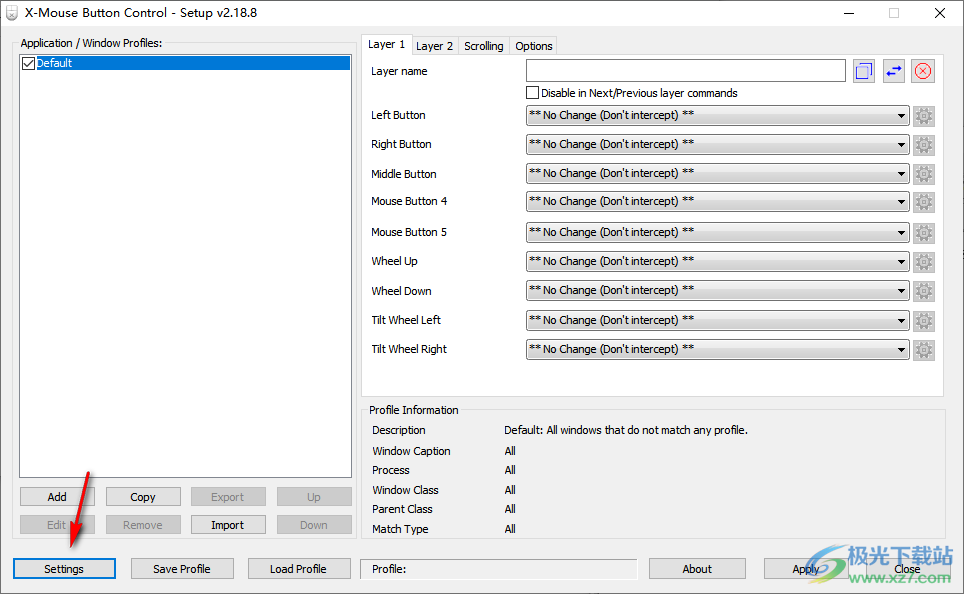Click the About button
Image resolution: width=964 pixels, height=594 pixels.
click(x=697, y=569)
